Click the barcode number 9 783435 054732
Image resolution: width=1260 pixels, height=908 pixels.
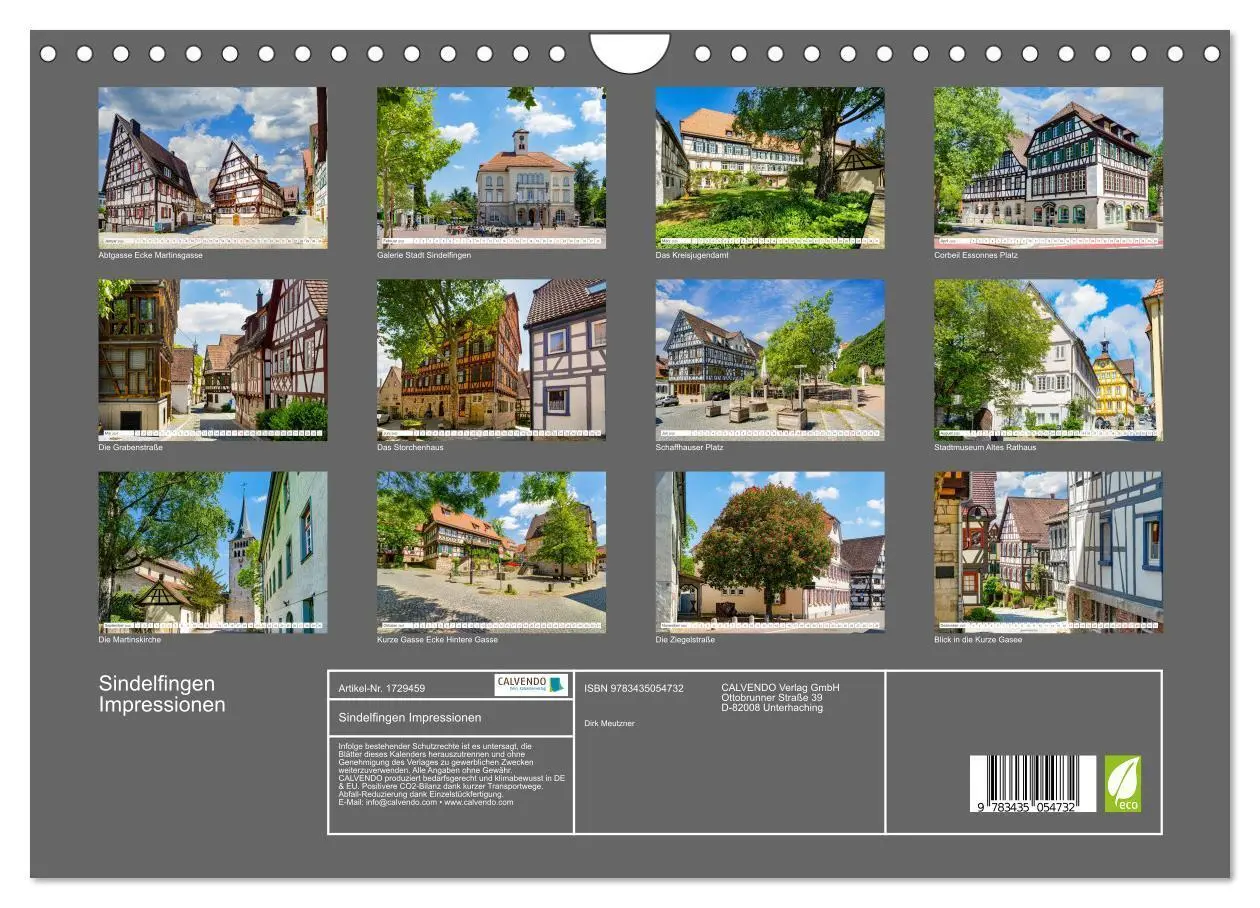coord(1028,806)
